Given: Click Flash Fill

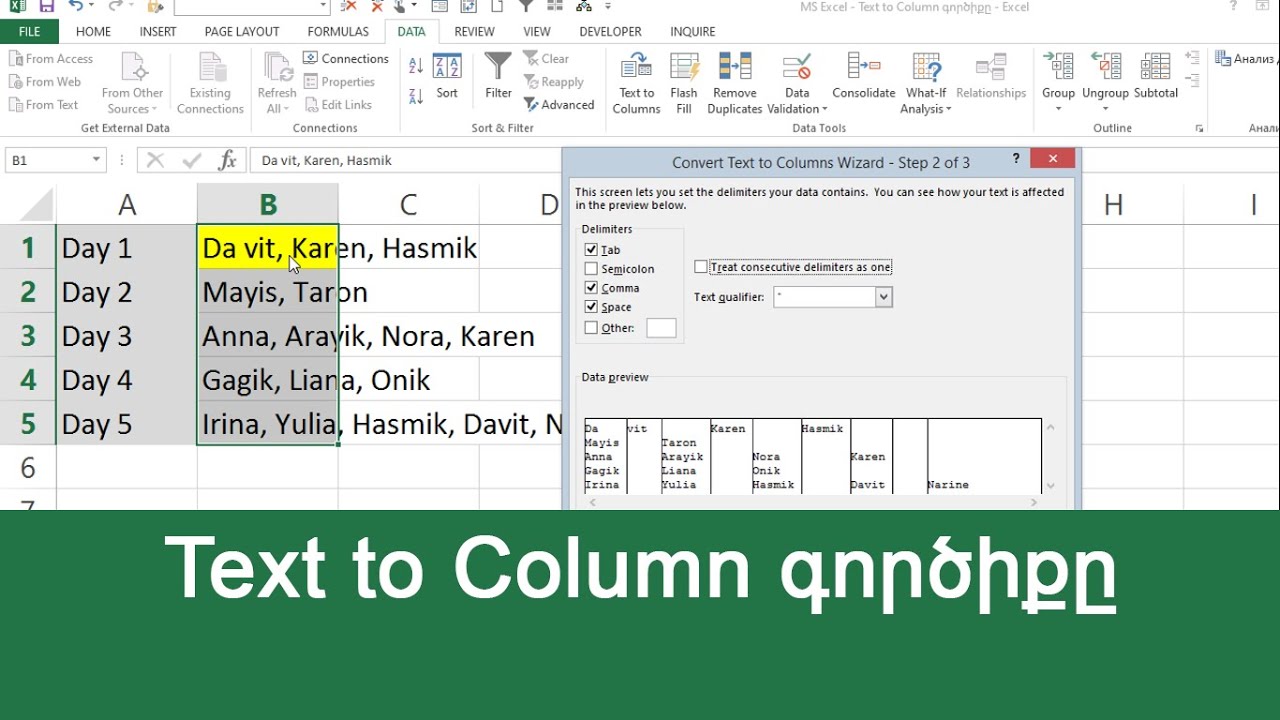Looking at the screenshot, I should [684, 83].
